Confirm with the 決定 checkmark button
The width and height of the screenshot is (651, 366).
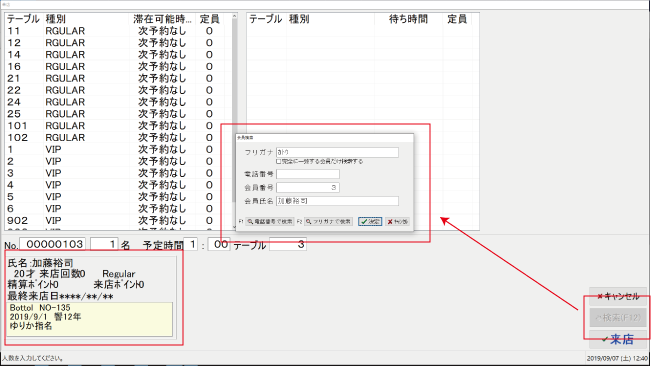pyautogui.click(x=370, y=222)
